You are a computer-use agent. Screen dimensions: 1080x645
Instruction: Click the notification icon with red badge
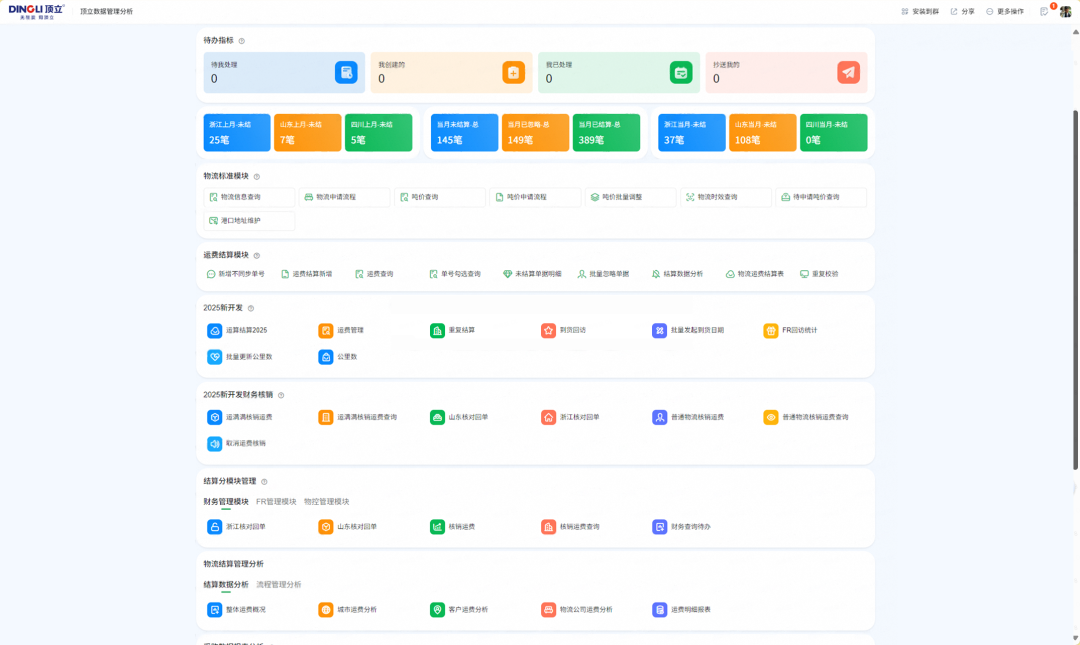tap(1045, 11)
